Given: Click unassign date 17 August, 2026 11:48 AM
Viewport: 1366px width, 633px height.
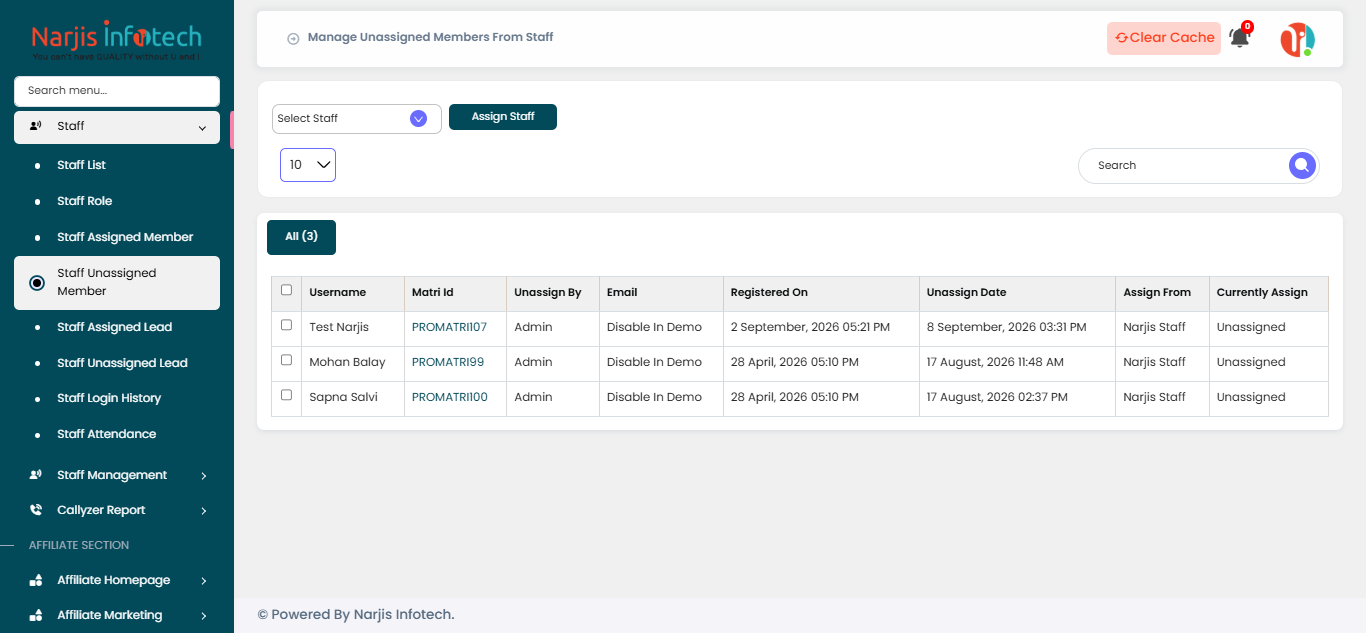Looking at the screenshot, I should tap(995, 362).
